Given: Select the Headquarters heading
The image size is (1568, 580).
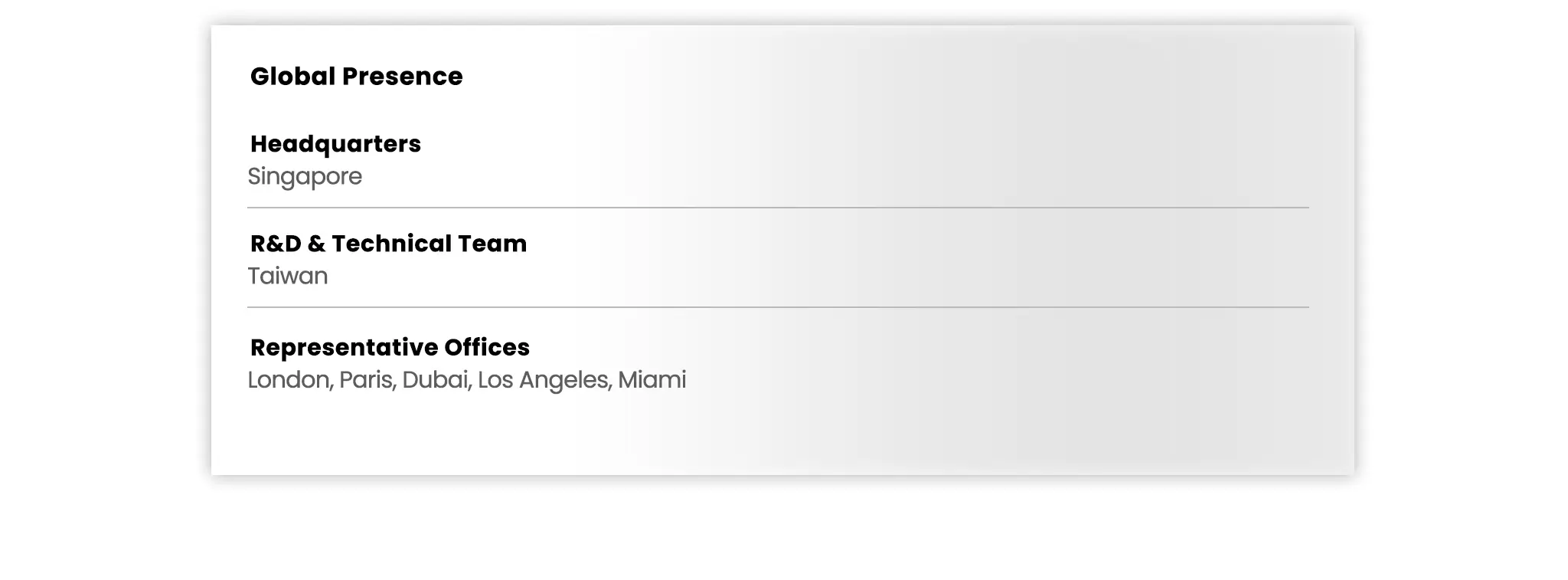Looking at the screenshot, I should pyautogui.click(x=335, y=144).
